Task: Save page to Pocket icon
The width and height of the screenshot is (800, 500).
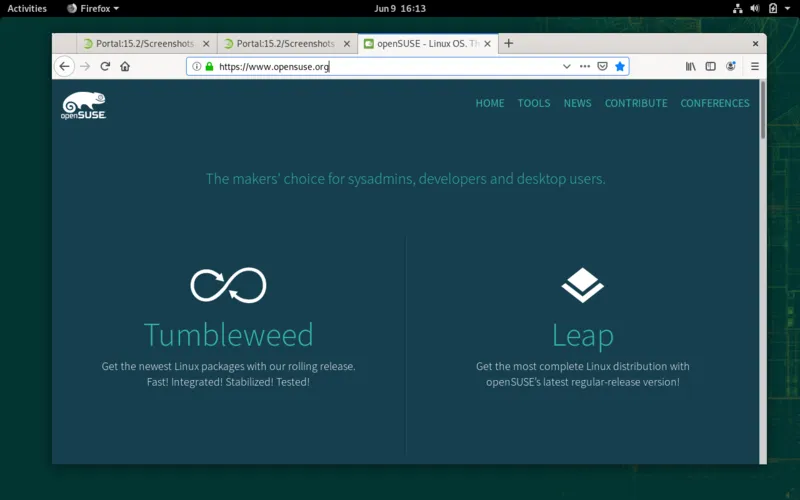Action: point(602,66)
